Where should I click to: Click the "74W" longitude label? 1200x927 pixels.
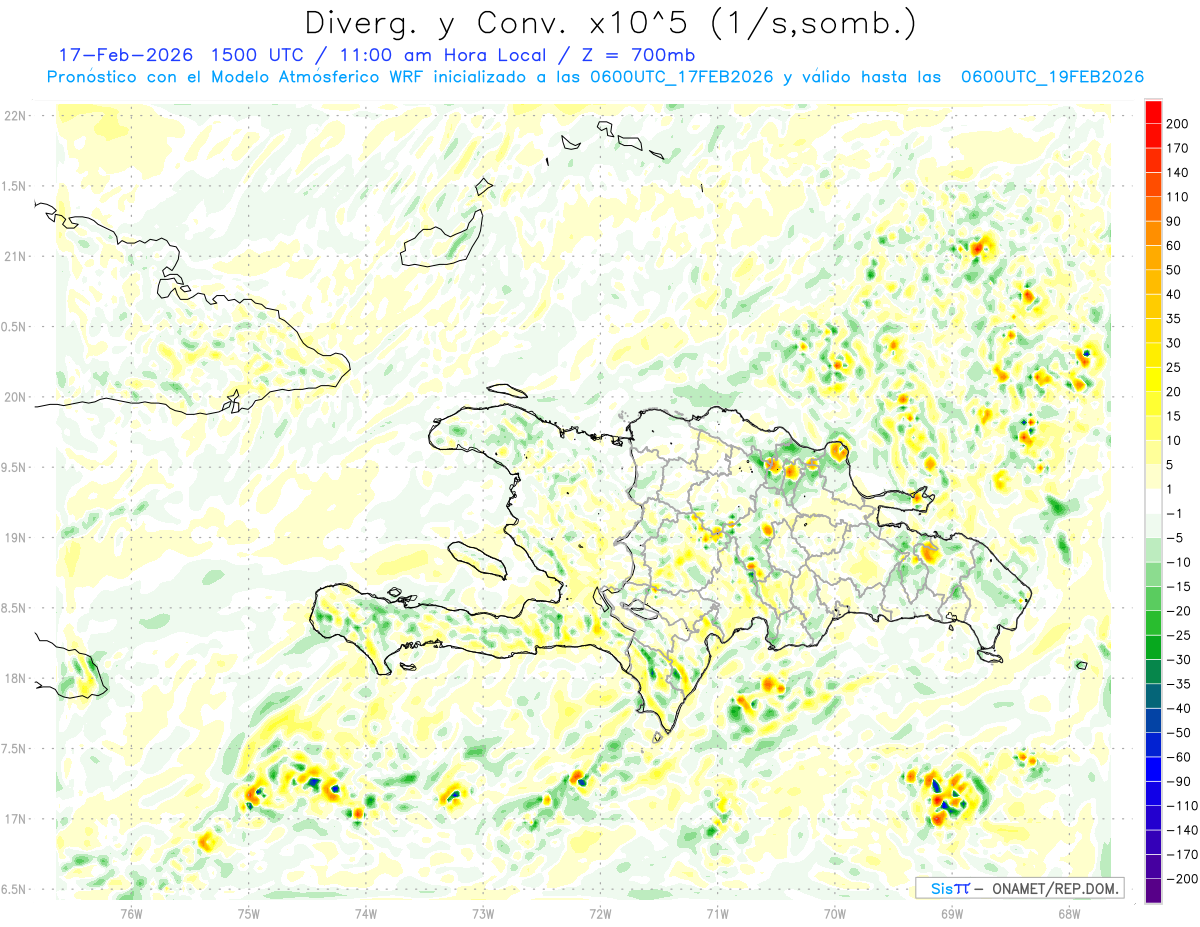click(366, 915)
